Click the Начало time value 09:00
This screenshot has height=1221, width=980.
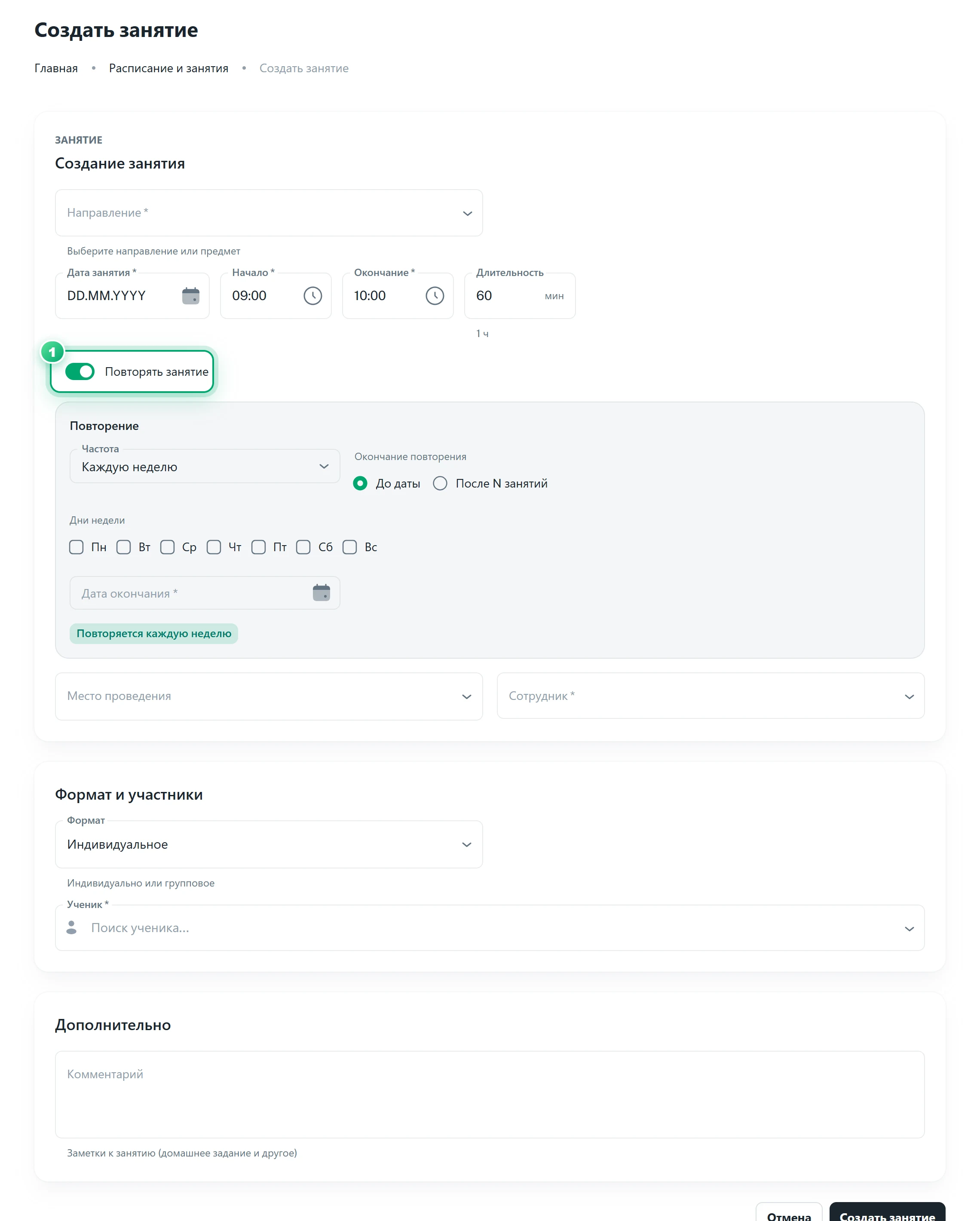[249, 296]
